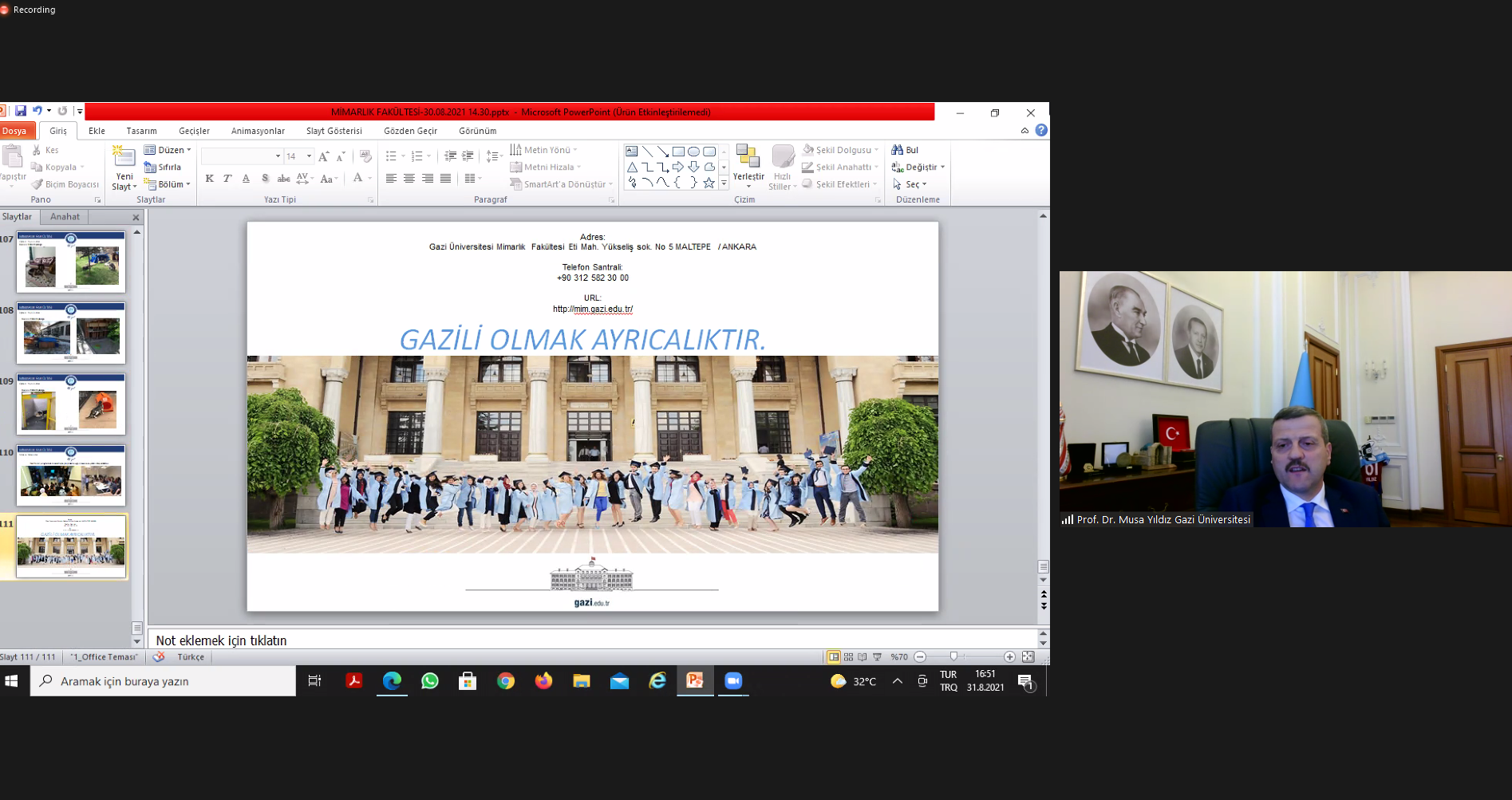Open Bul find tool

[906, 150]
